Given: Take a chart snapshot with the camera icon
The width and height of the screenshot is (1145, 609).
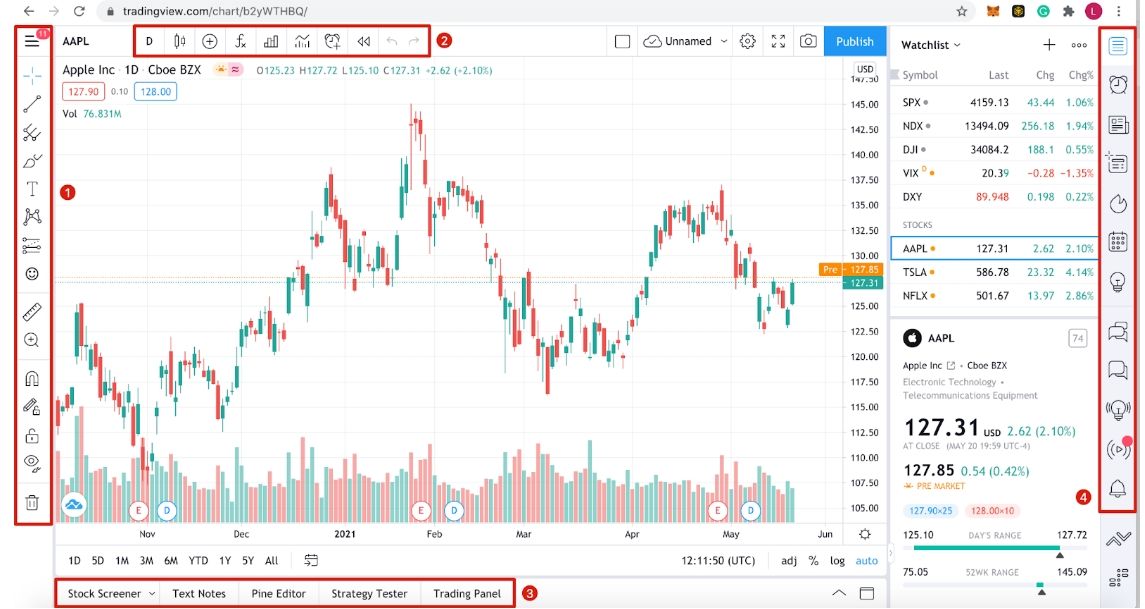Looking at the screenshot, I should click(808, 41).
